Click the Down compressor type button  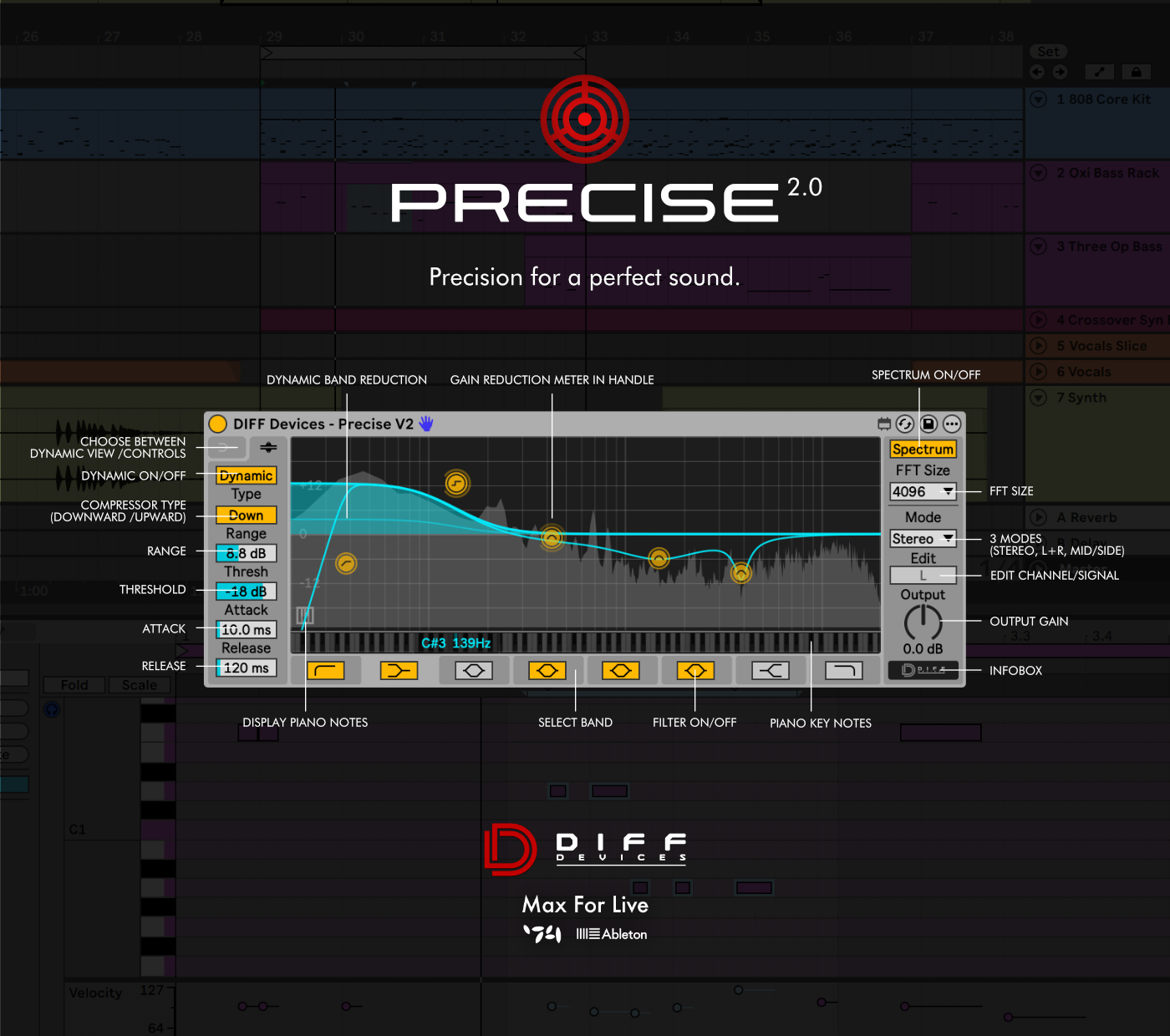pos(246,515)
